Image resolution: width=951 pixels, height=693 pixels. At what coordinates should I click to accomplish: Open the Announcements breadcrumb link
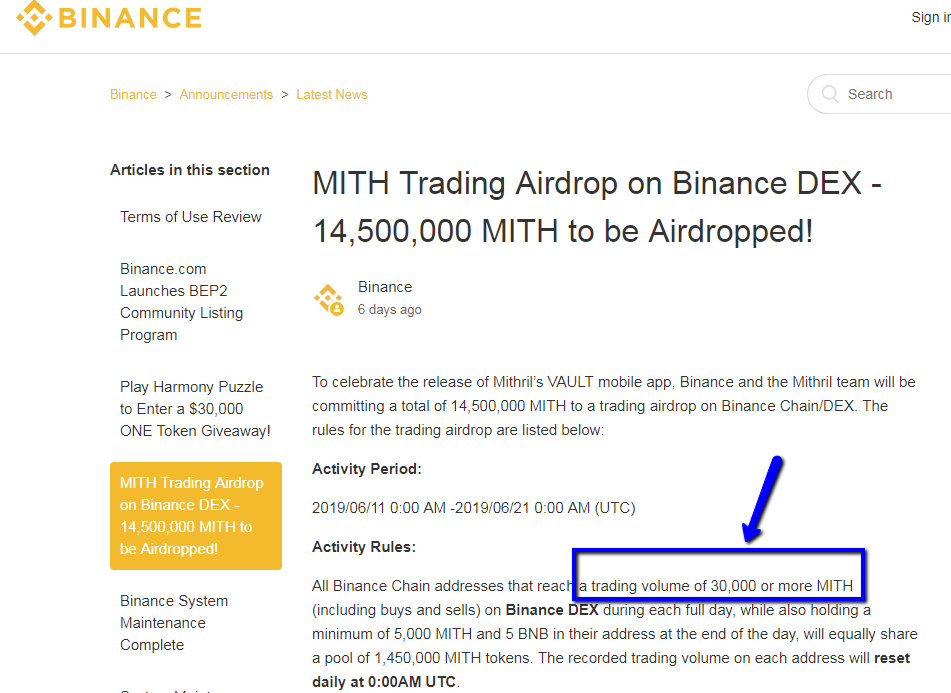click(x=226, y=94)
